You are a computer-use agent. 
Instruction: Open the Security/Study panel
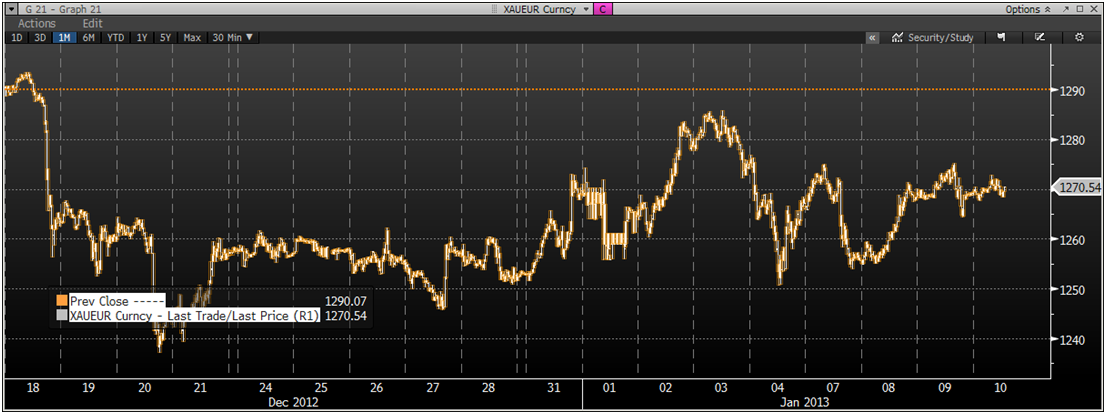[x=933, y=37]
